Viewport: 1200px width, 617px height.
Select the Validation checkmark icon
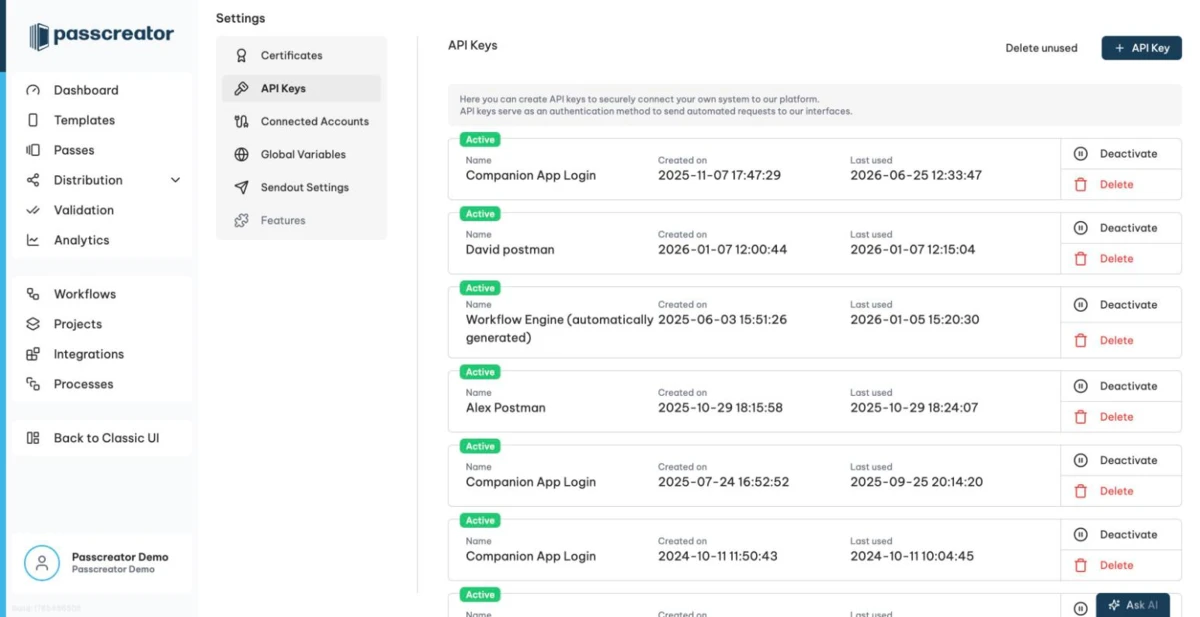pos(33,210)
